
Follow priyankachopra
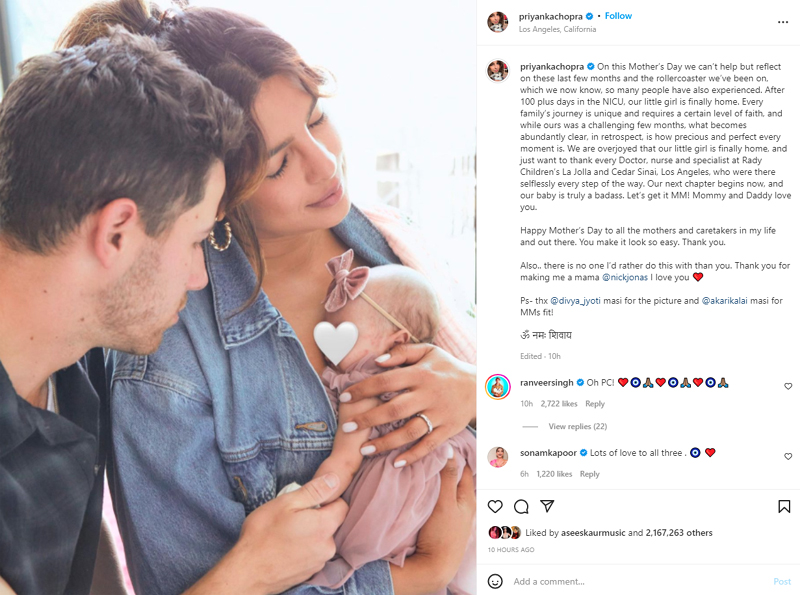[x=618, y=16]
